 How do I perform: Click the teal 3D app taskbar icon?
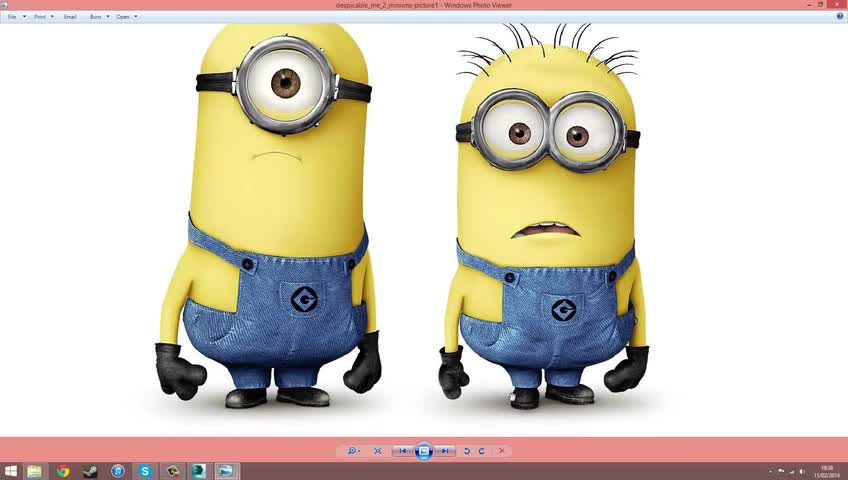click(198, 471)
